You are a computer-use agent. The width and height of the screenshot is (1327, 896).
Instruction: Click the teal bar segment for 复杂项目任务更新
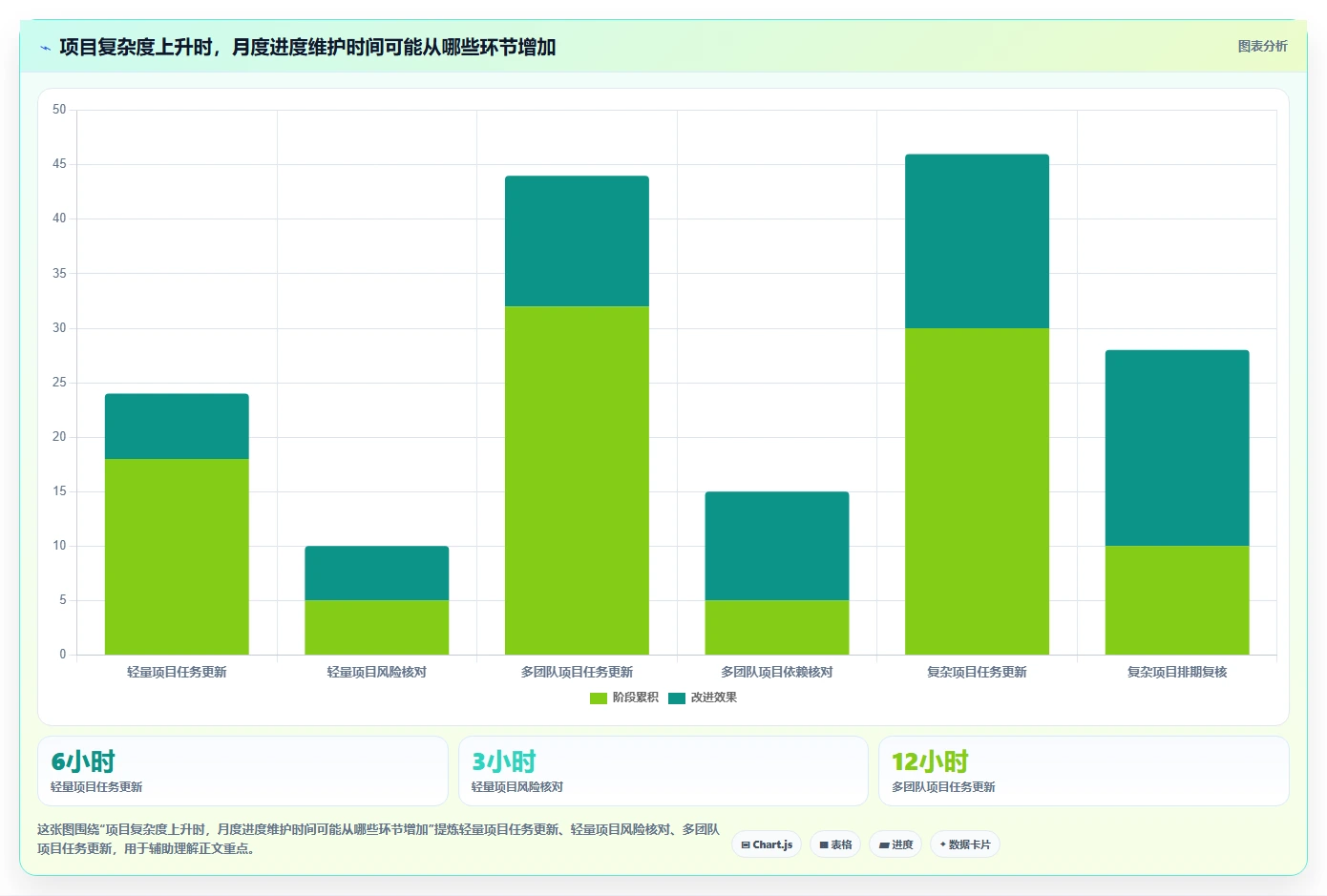tap(977, 241)
